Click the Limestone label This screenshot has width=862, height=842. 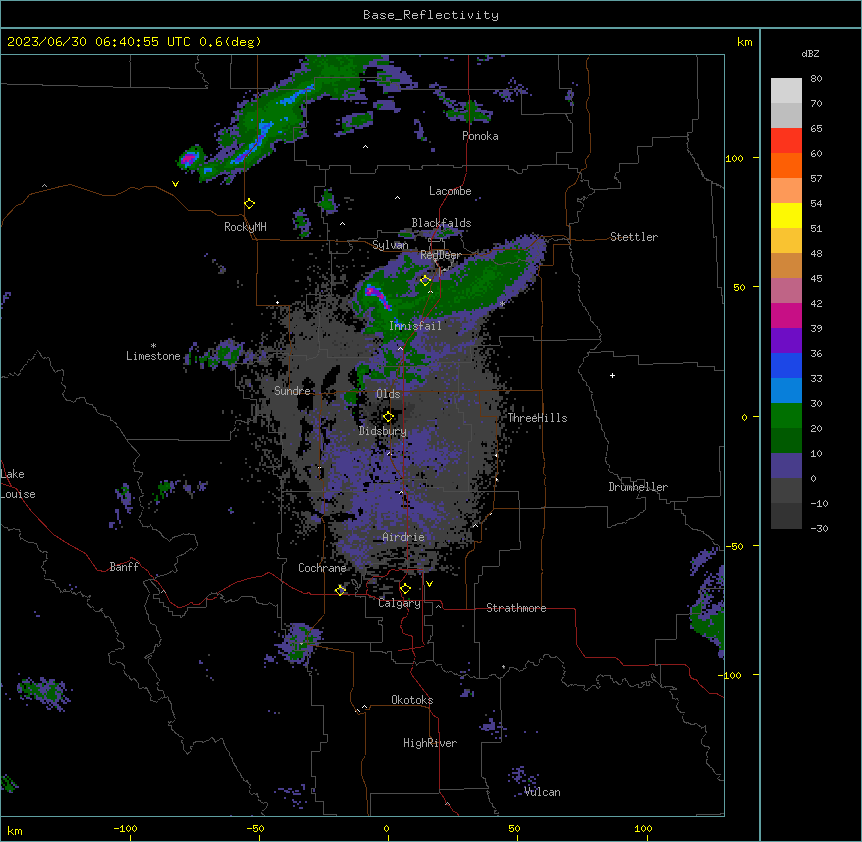[153, 356]
